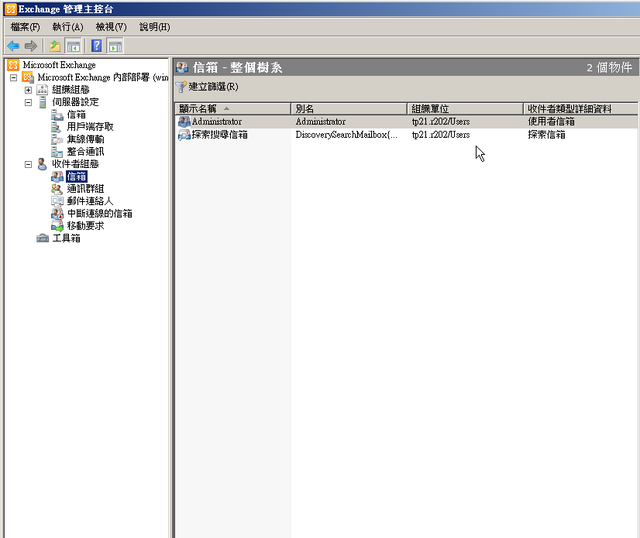Open the 檢視(V) menu
640x538 pixels.
point(111,27)
